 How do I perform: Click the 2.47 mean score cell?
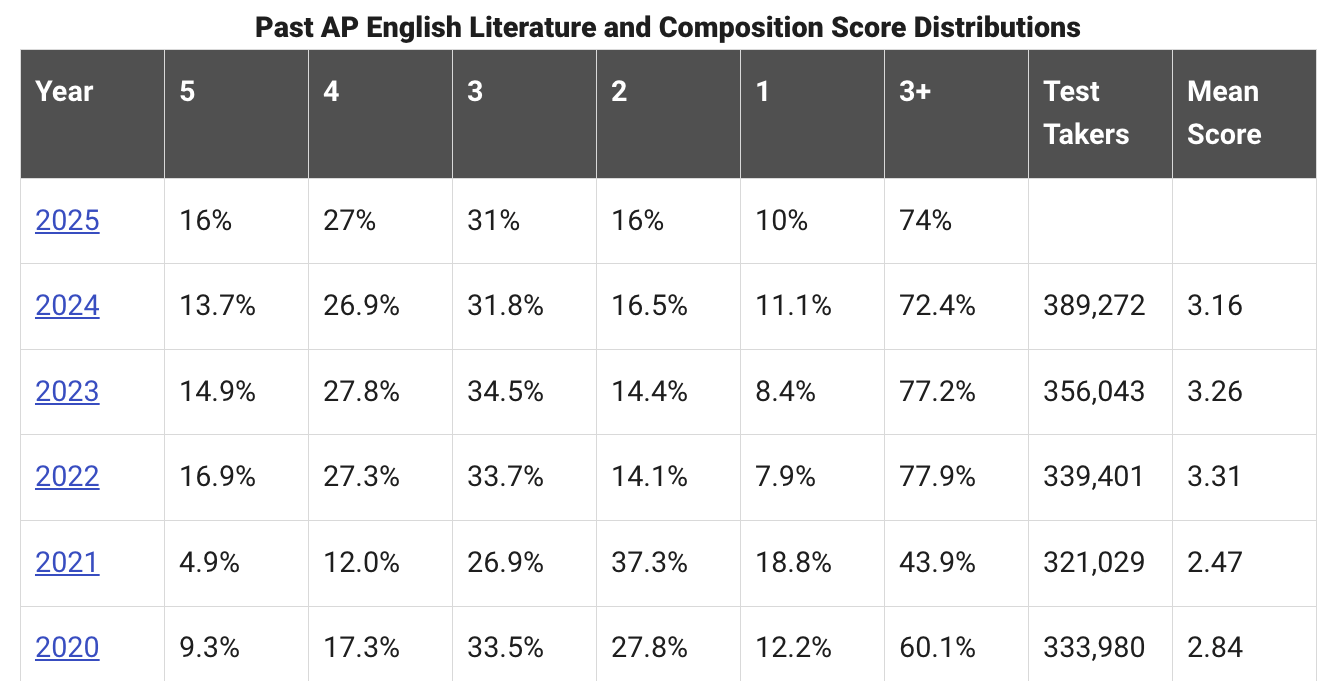1215,562
